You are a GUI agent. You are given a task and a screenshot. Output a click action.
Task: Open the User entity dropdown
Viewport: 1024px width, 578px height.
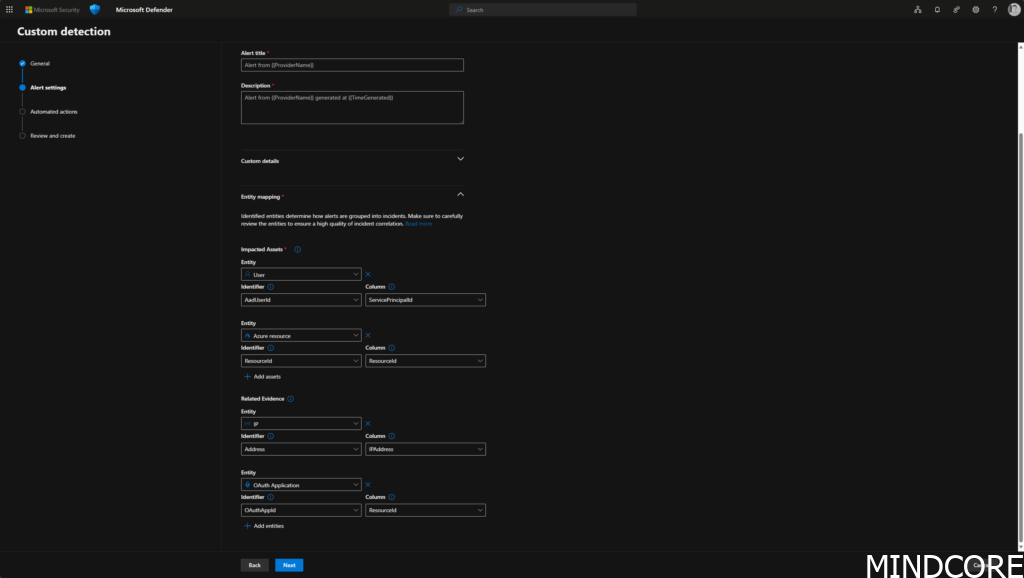301,274
